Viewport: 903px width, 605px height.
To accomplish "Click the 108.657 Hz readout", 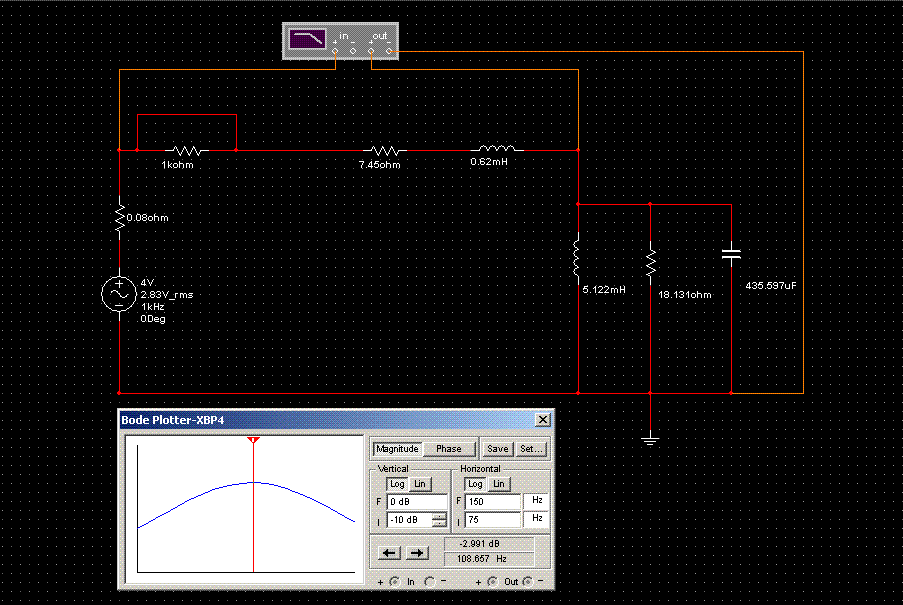I will tap(490, 559).
